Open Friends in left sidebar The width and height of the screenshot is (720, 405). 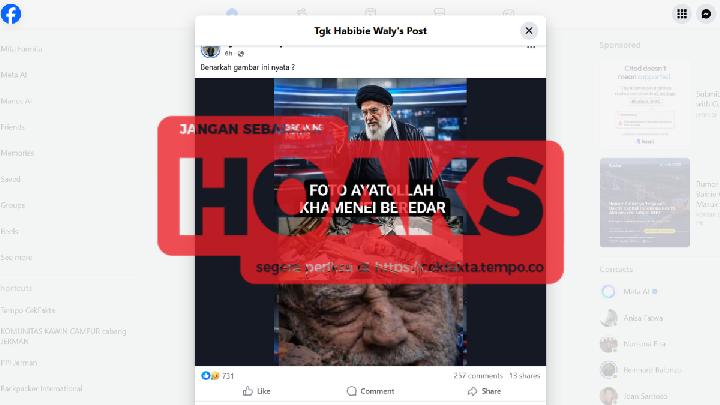[x=12, y=127]
